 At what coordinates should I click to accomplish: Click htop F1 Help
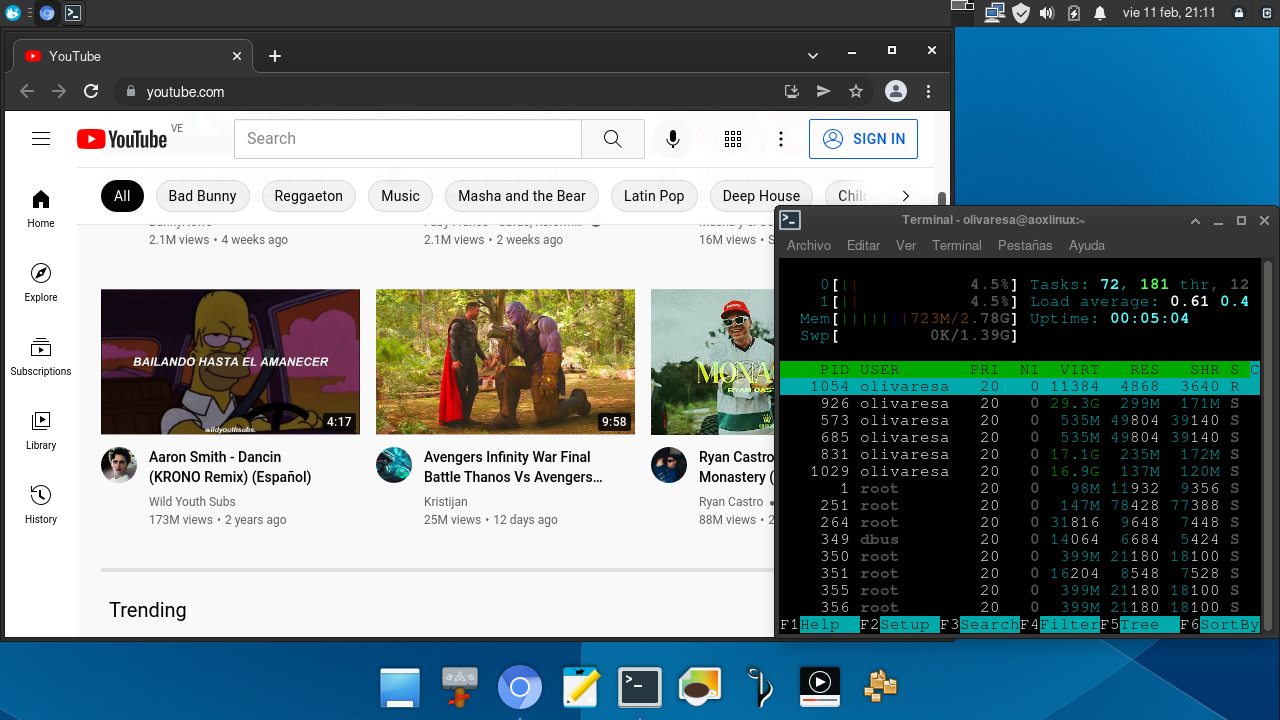tap(820, 625)
